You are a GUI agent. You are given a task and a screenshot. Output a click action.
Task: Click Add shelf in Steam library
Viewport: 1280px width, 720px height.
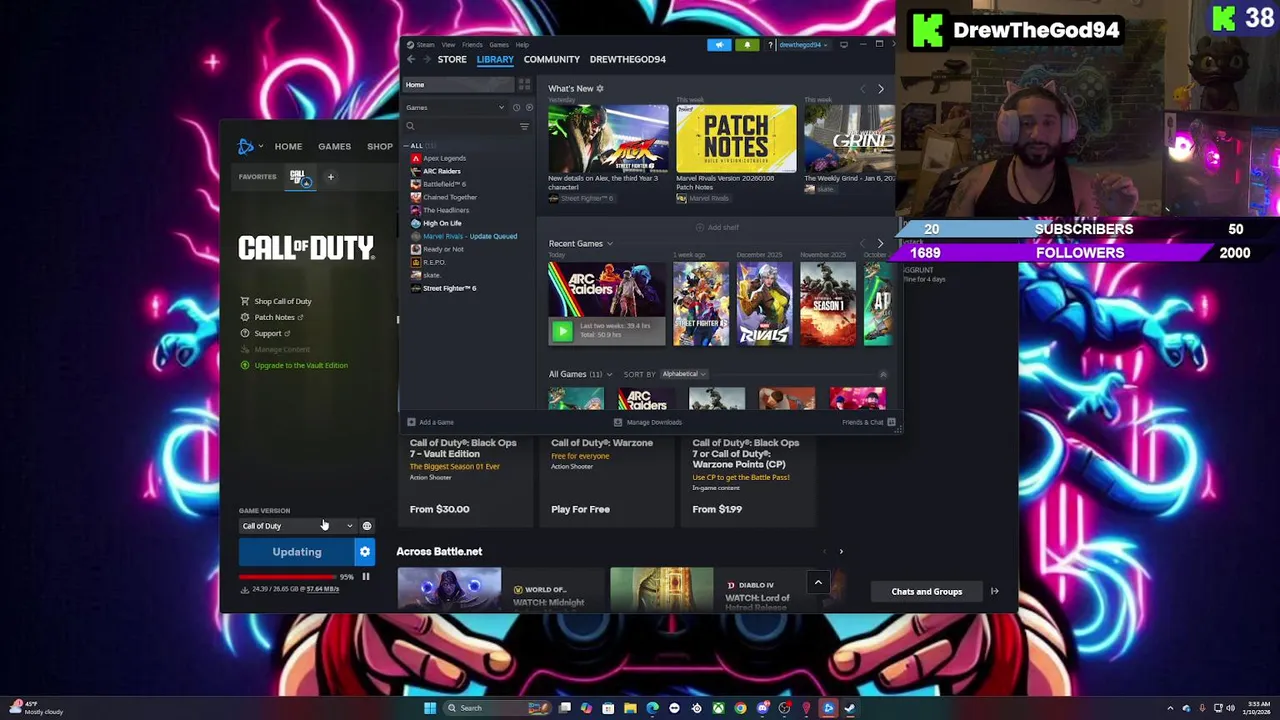tap(717, 228)
